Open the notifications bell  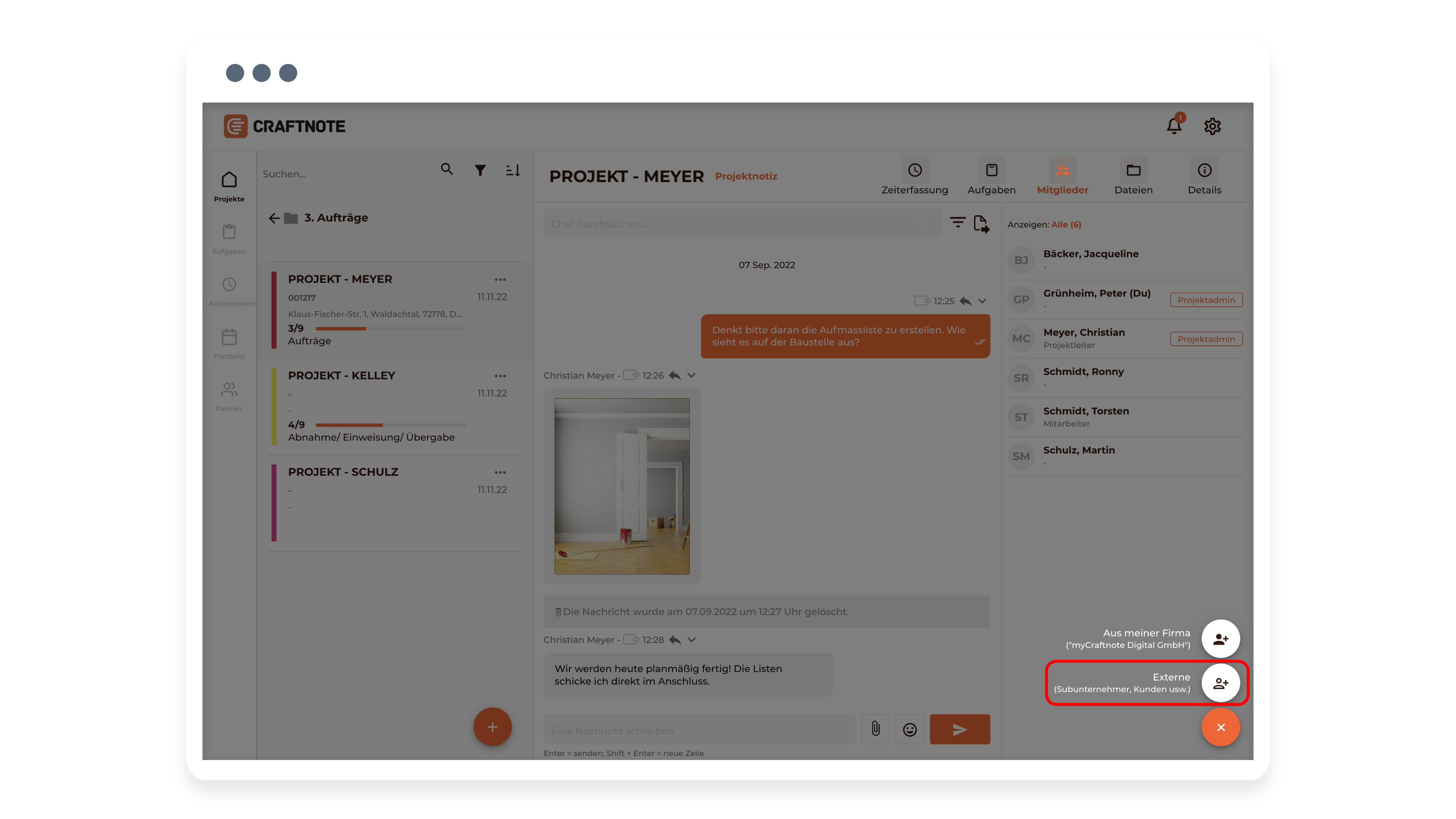[1174, 126]
